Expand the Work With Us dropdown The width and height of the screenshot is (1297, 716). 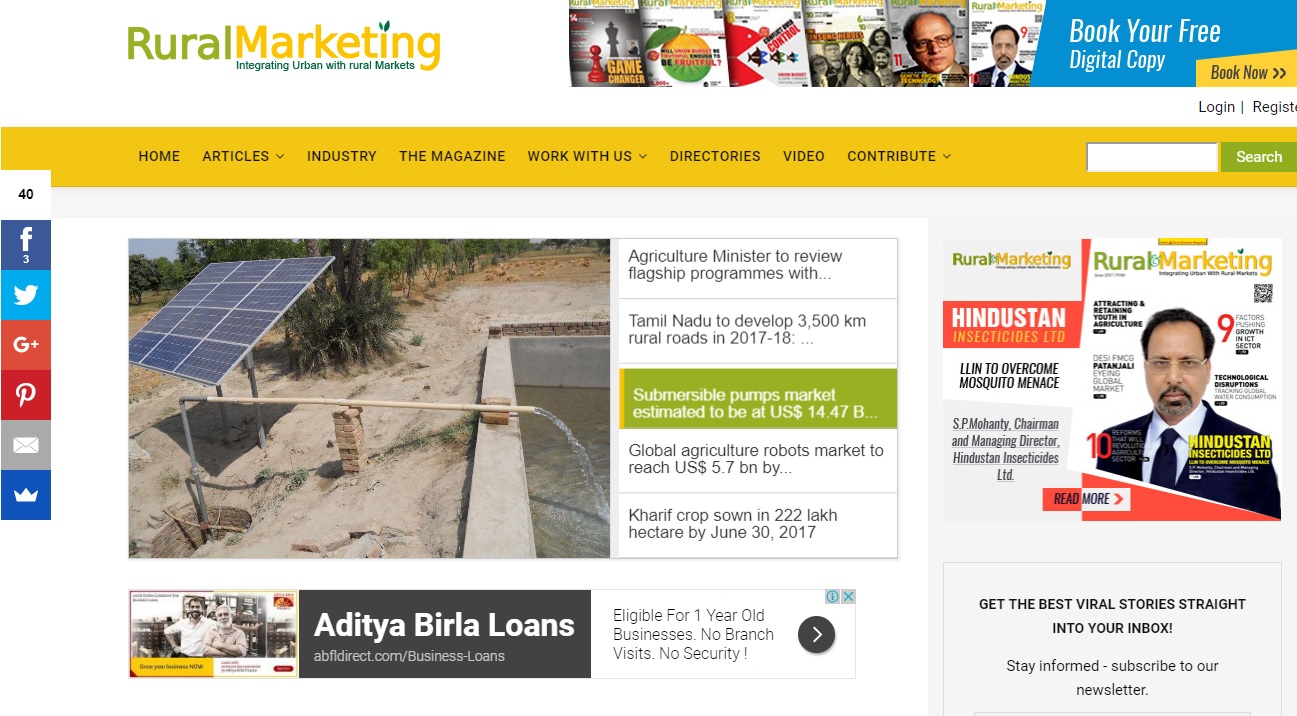point(587,156)
